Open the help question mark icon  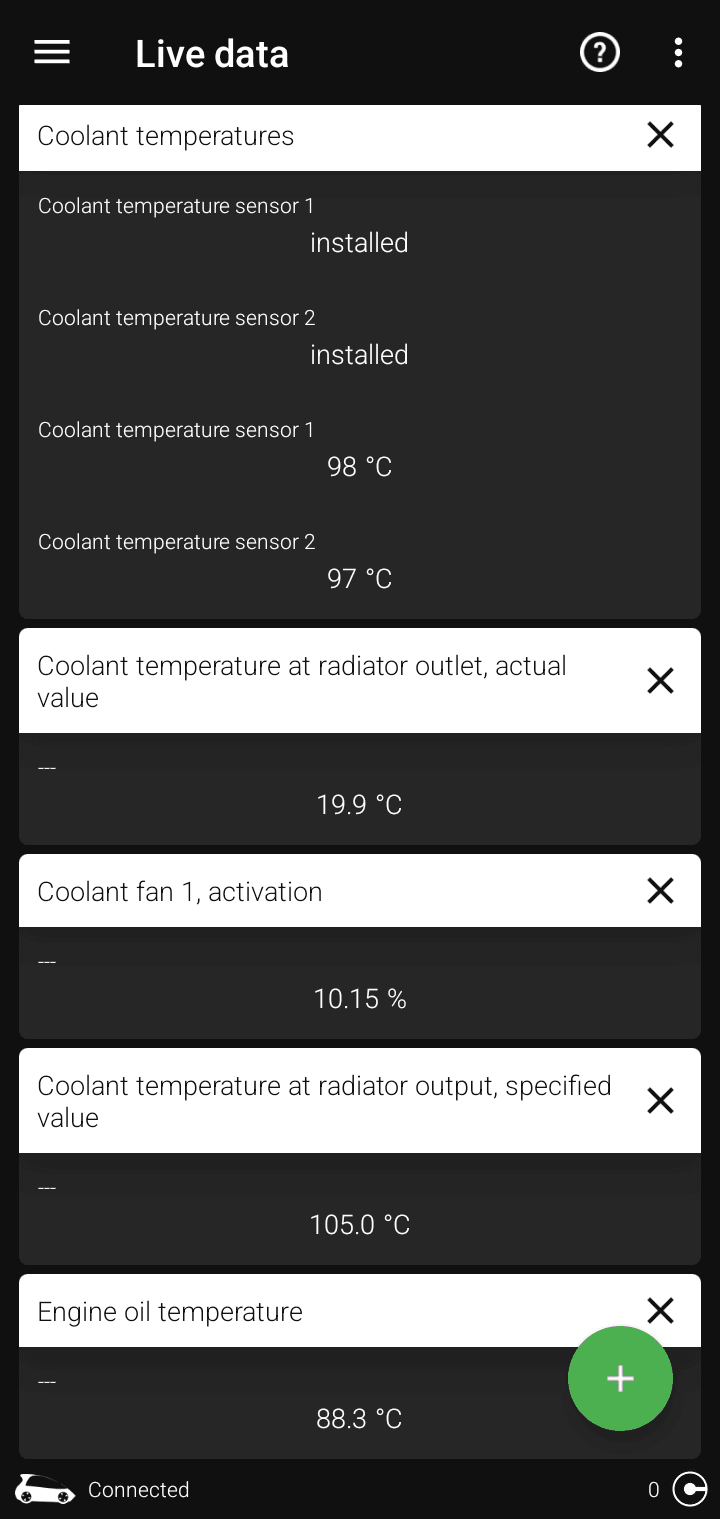600,53
